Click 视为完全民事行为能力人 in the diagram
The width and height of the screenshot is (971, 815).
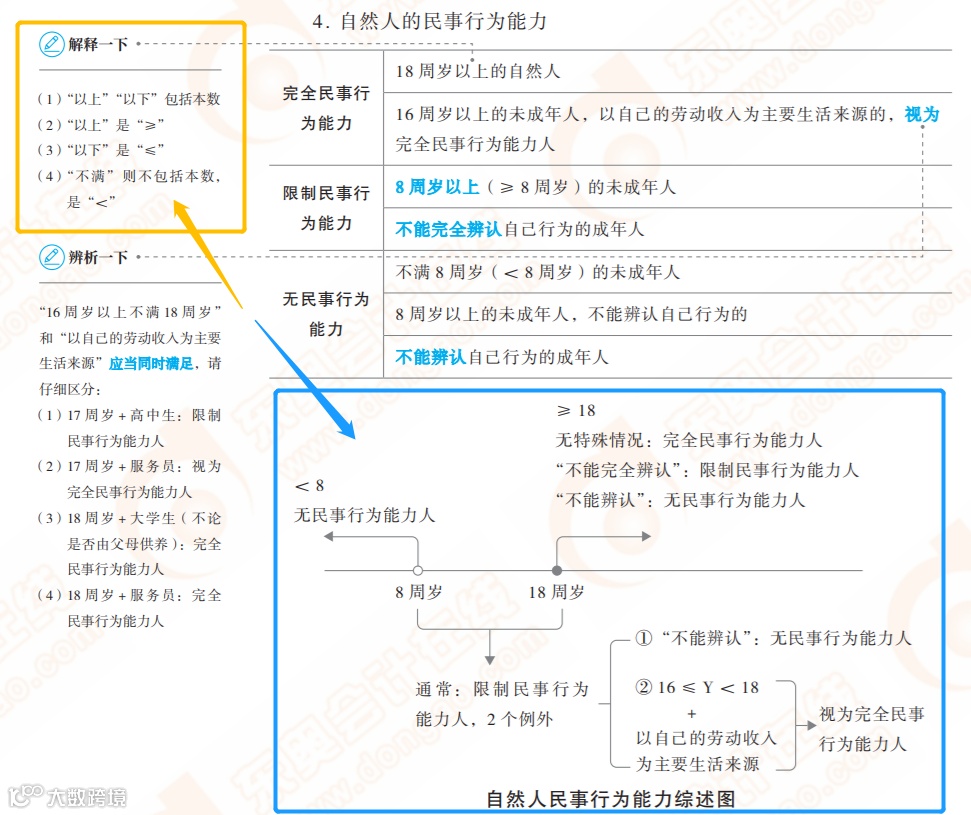[x=871, y=729]
